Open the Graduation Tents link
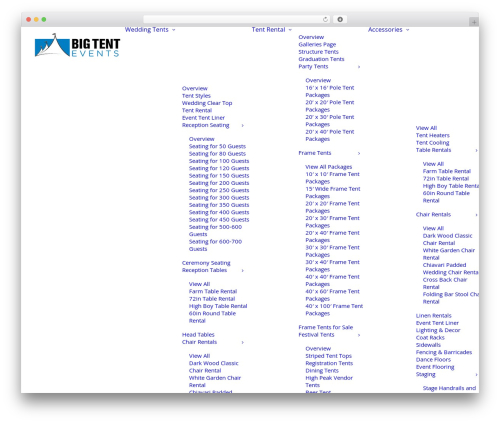Screen dimensions: 500x423 click(x=321, y=59)
